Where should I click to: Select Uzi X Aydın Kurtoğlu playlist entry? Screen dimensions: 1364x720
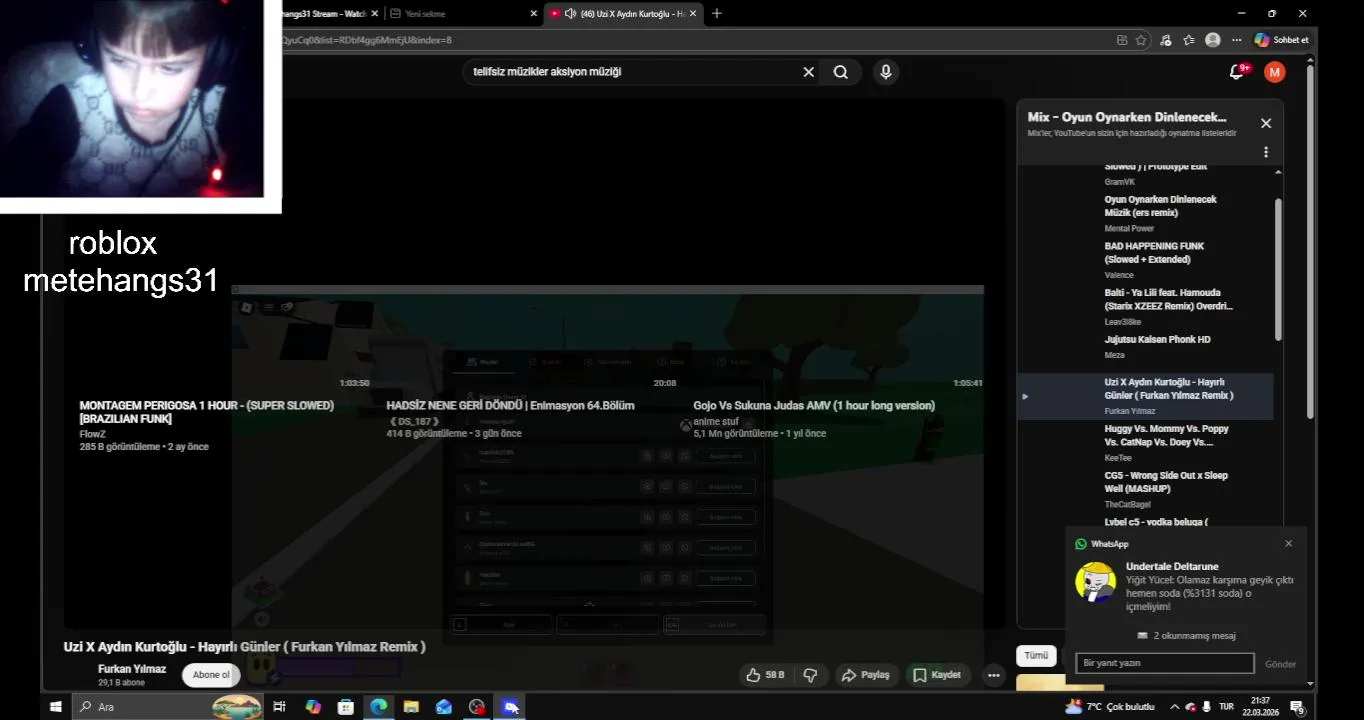click(x=1145, y=396)
